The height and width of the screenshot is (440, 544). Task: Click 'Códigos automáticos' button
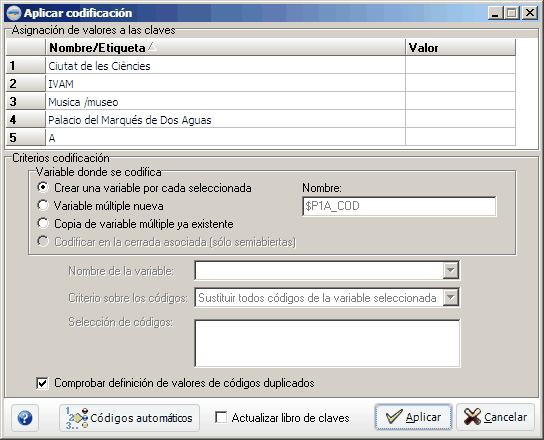[129, 418]
